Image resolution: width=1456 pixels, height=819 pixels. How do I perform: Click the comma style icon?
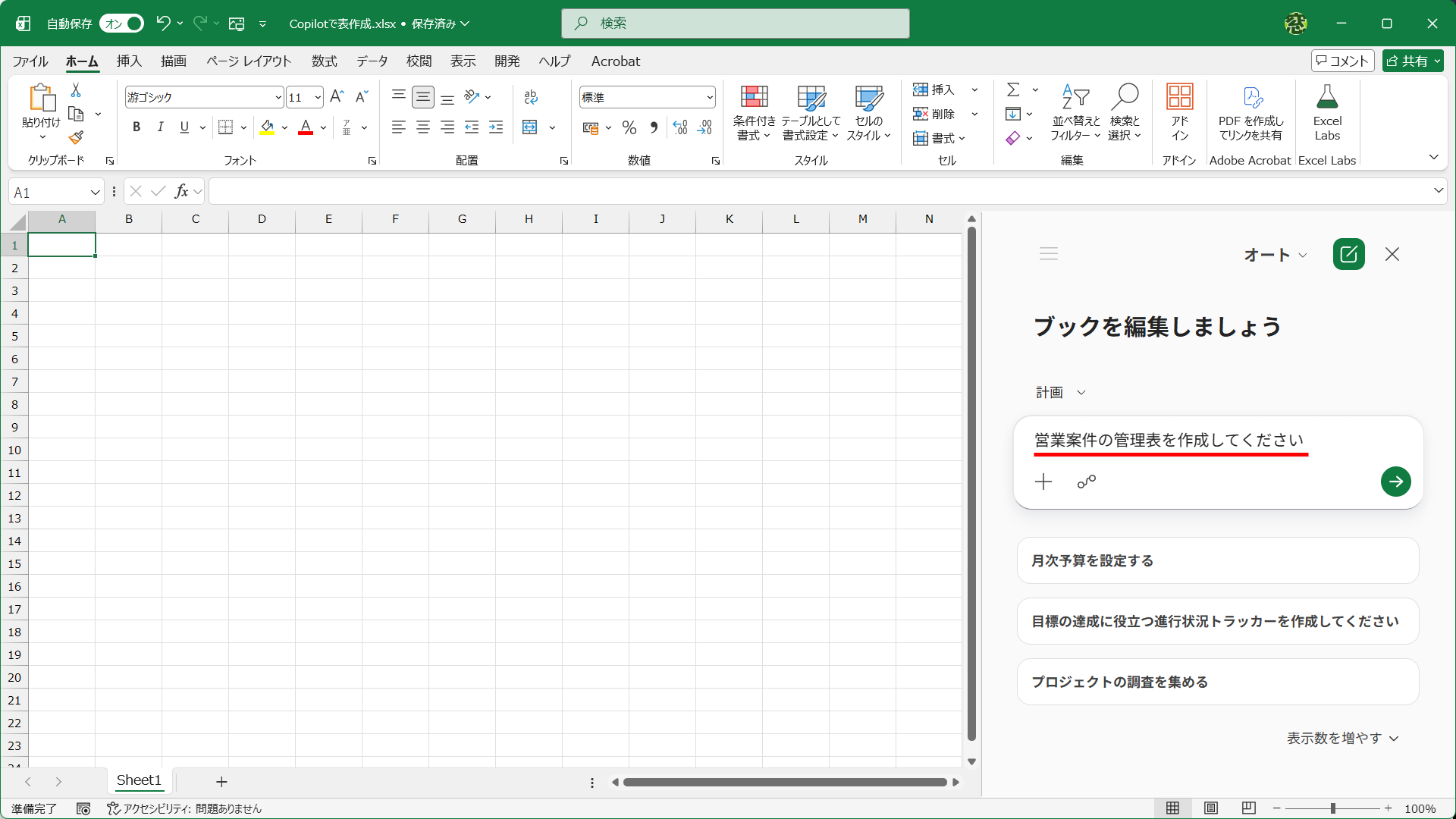coord(654,127)
